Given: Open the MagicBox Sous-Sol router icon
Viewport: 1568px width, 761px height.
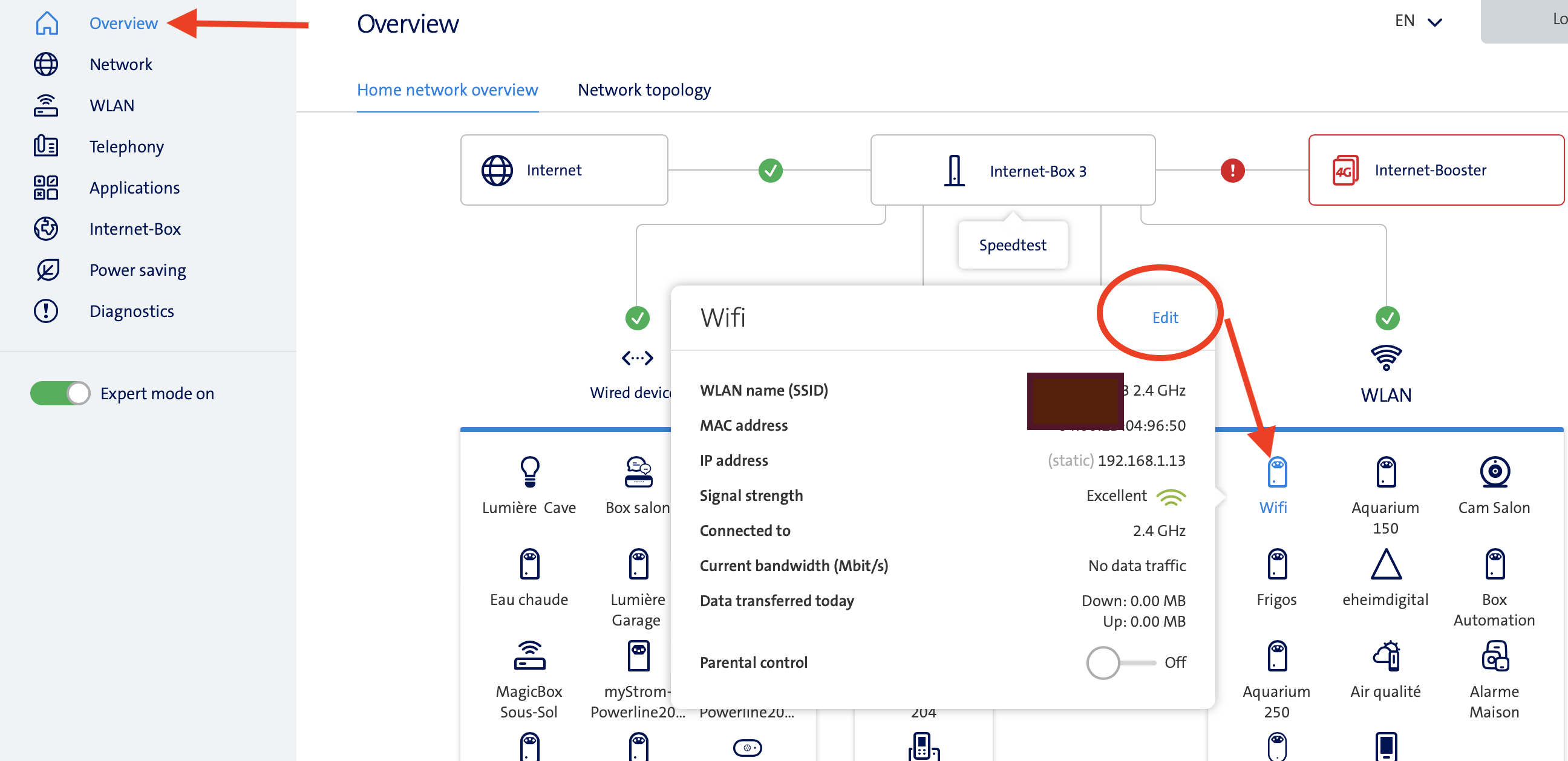Looking at the screenshot, I should point(529,656).
